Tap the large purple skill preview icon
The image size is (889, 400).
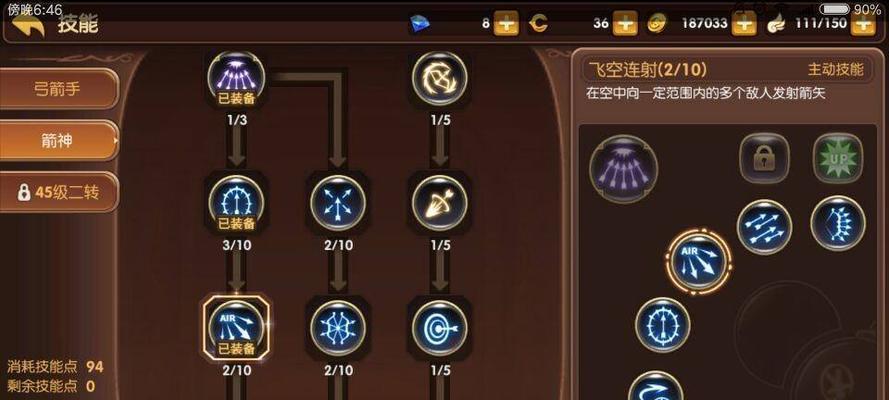coord(624,169)
